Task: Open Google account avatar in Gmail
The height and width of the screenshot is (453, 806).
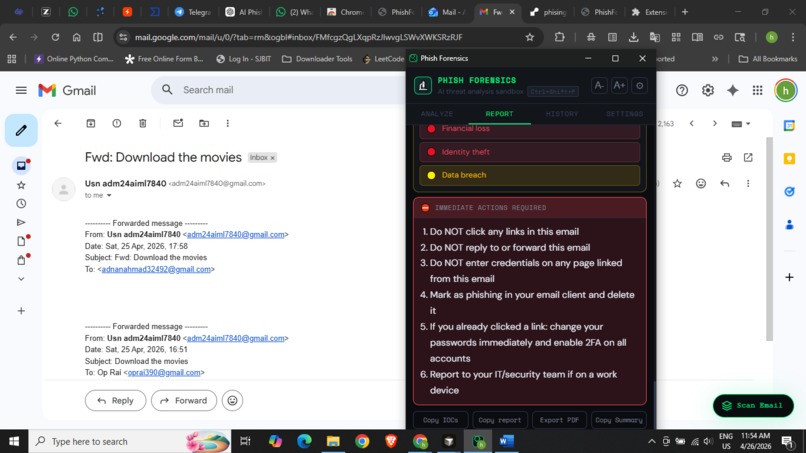Action: pos(785,90)
